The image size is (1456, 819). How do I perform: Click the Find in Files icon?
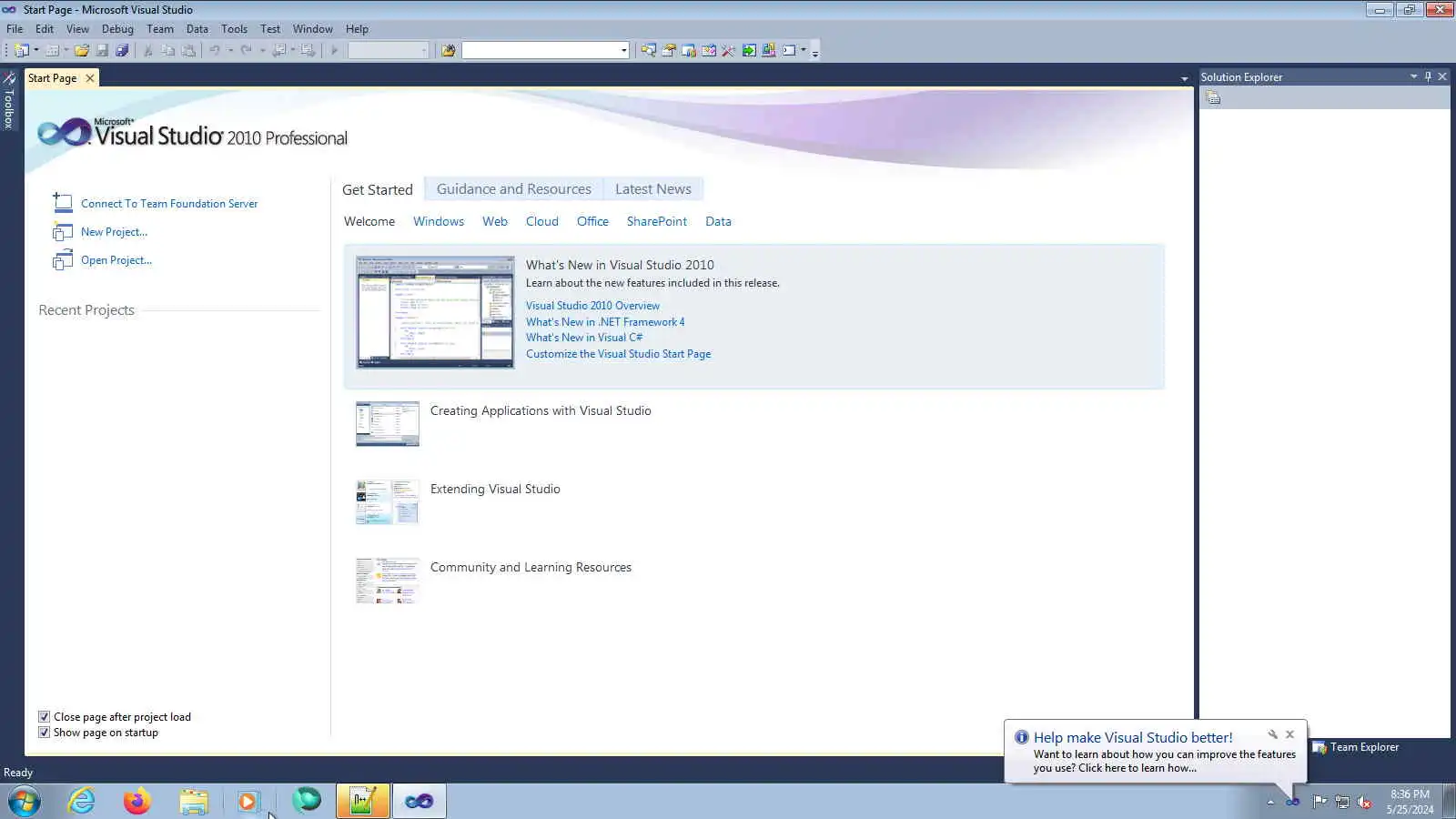[448, 50]
